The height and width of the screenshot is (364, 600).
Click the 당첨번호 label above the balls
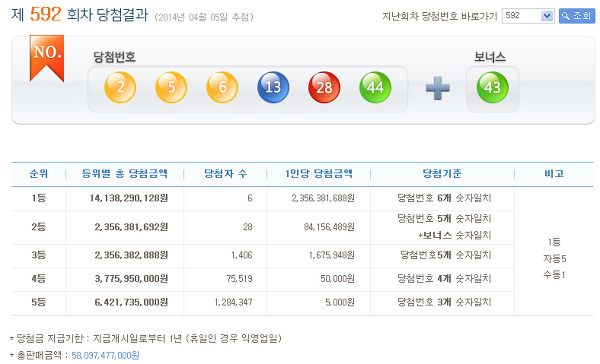(114, 57)
